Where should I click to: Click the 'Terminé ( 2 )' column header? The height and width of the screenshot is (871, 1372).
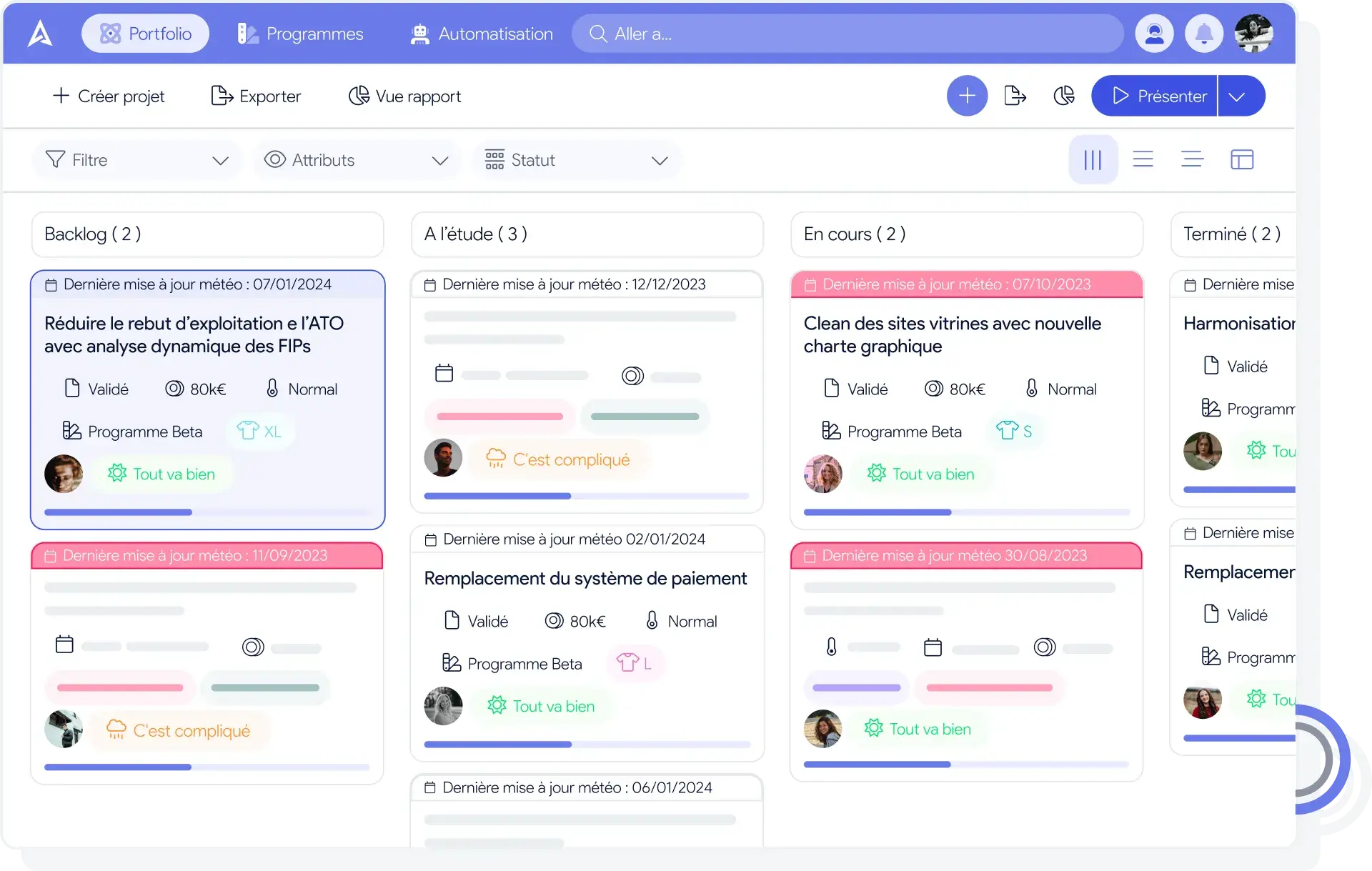tap(1233, 234)
